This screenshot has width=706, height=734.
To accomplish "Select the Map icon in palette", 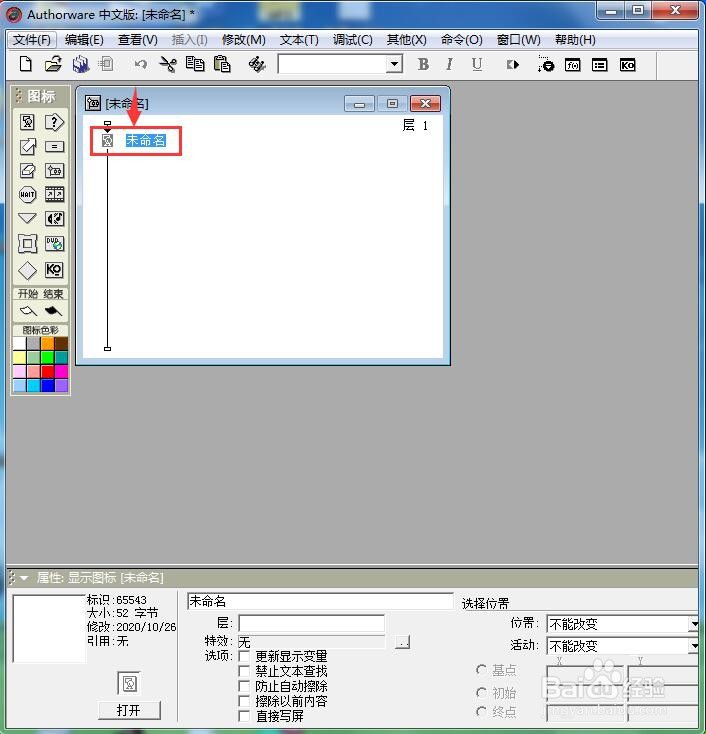I will coord(54,170).
